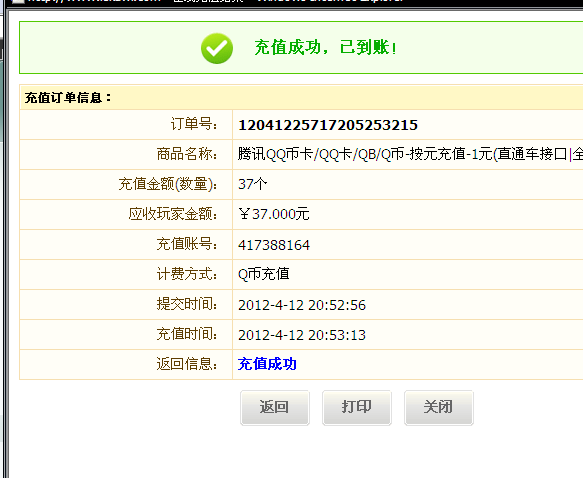Click the 充值金额(数量) label
The image size is (583, 478).
(x=168, y=184)
